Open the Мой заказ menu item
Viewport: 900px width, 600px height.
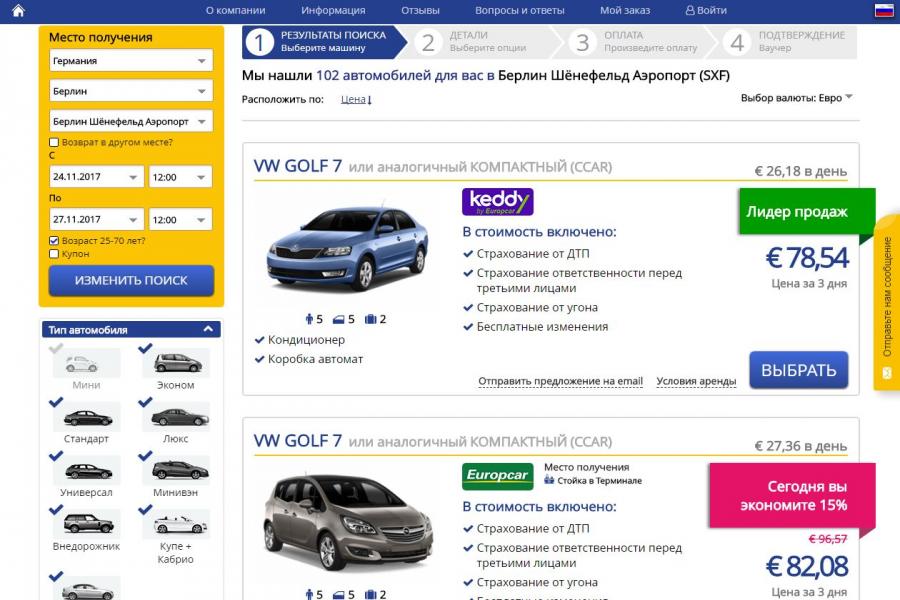pyautogui.click(x=625, y=10)
